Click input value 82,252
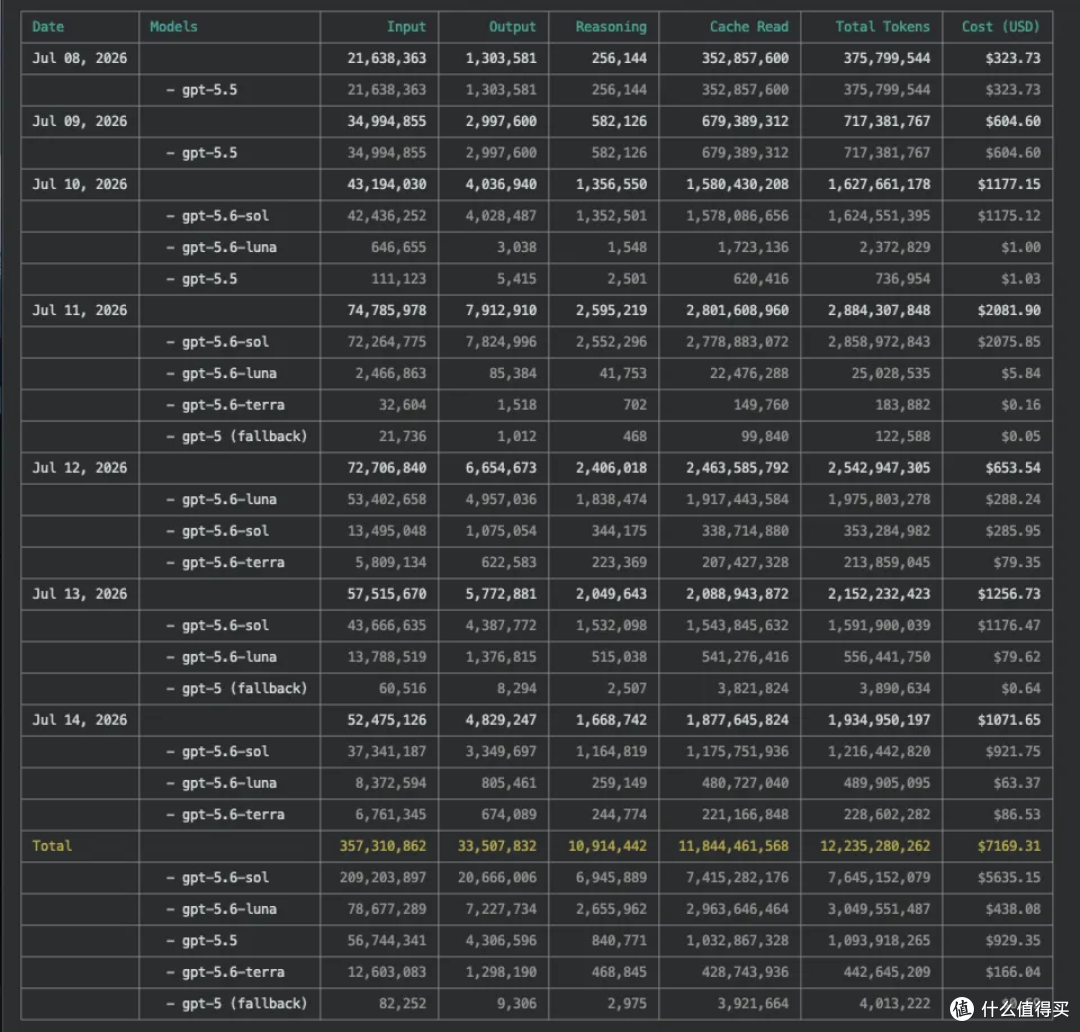 pyautogui.click(x=402, y=1004)
